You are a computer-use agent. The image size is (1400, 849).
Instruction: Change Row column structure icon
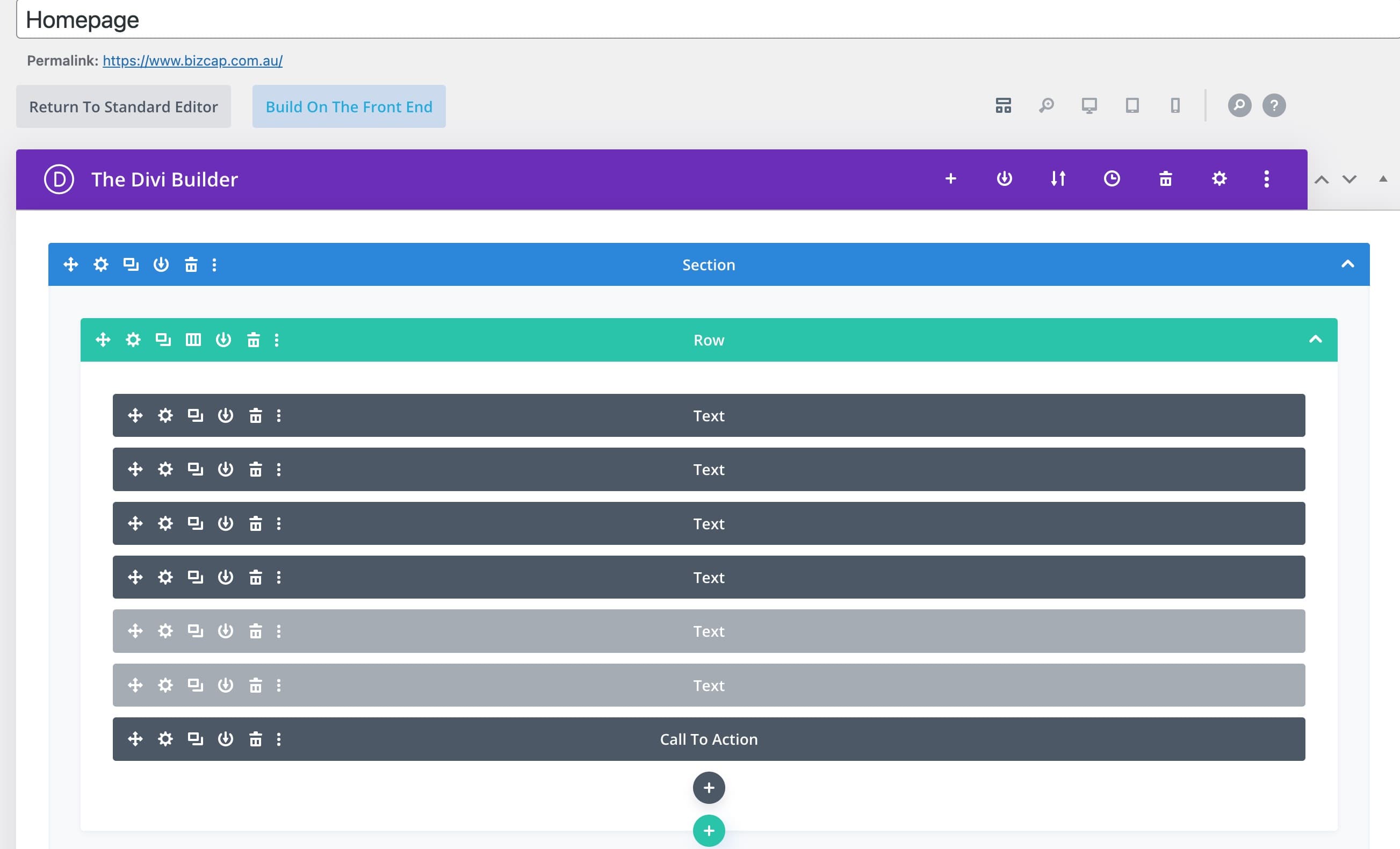193,340
